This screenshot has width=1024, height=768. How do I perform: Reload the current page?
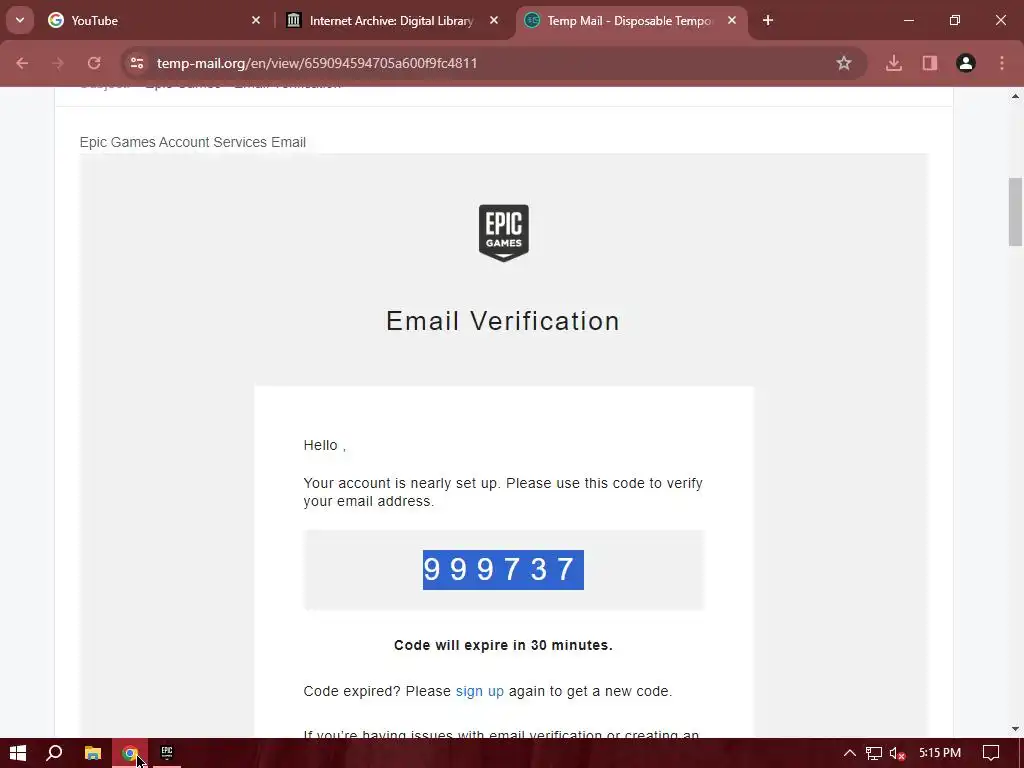(94, 63)
